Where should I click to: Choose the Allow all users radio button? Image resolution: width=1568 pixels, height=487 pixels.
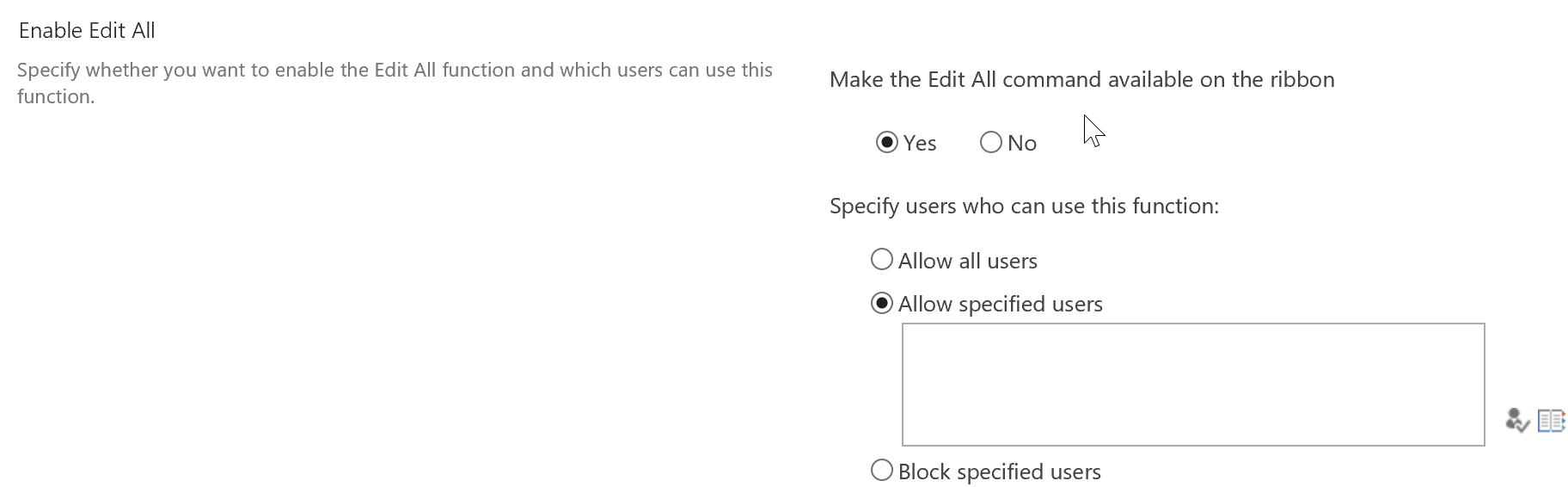pos(882,259)
